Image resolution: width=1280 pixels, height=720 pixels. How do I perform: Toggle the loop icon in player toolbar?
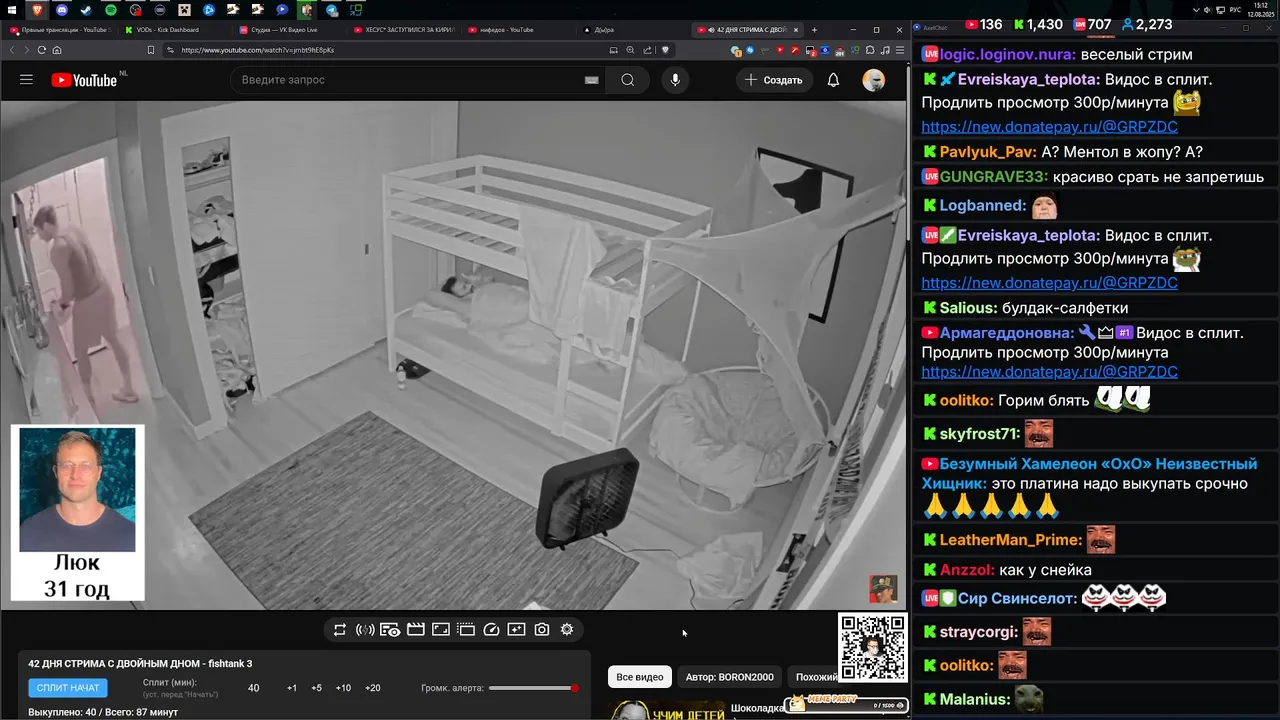(x=340, y=629)
